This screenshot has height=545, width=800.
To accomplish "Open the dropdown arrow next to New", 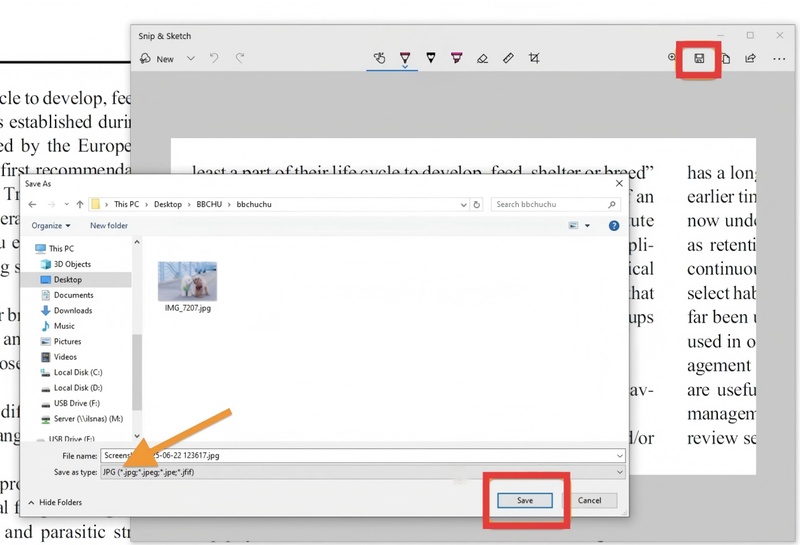I will (x=190, y=59).
